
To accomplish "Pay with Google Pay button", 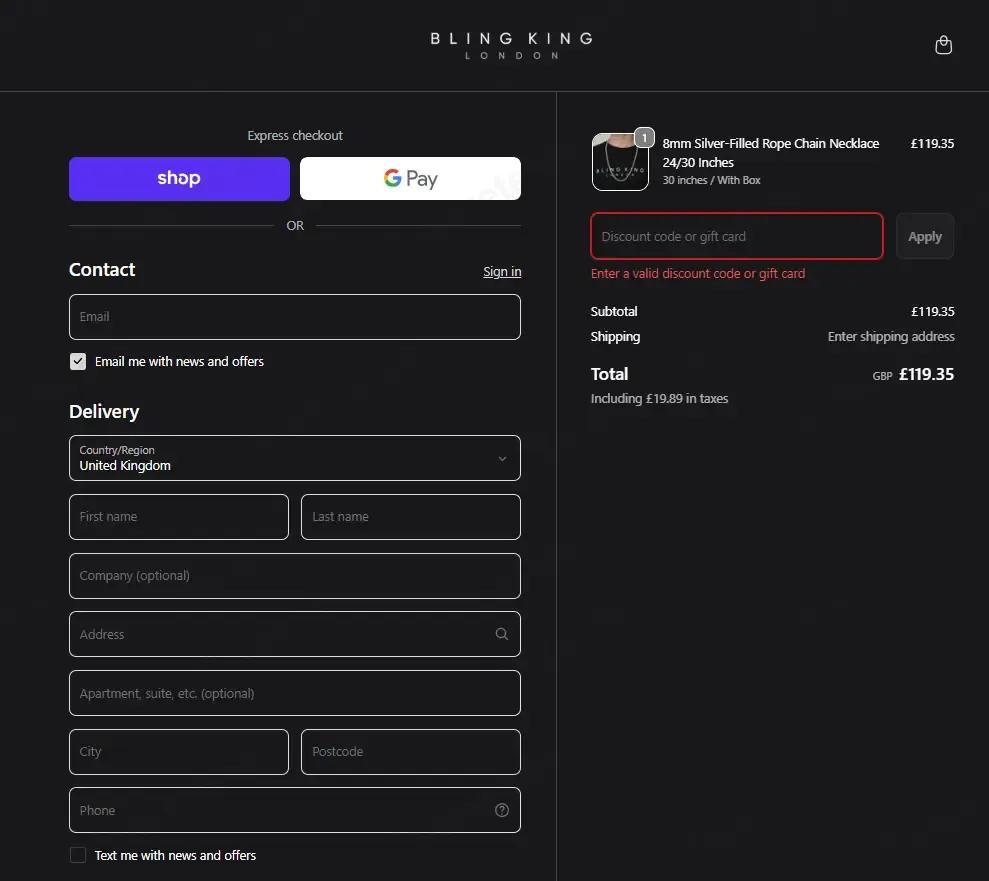I will point(410,178).
